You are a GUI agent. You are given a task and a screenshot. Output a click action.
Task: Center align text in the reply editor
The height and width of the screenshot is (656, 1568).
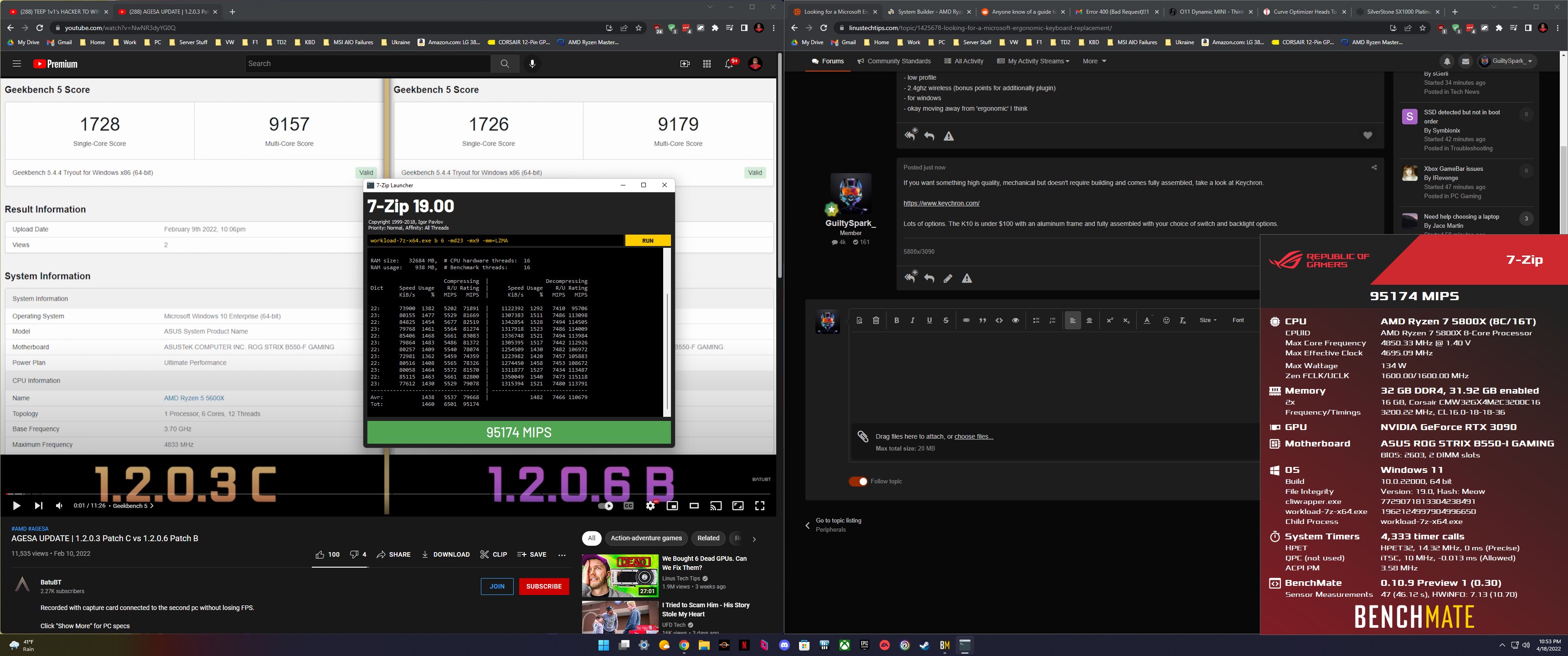1089,320
